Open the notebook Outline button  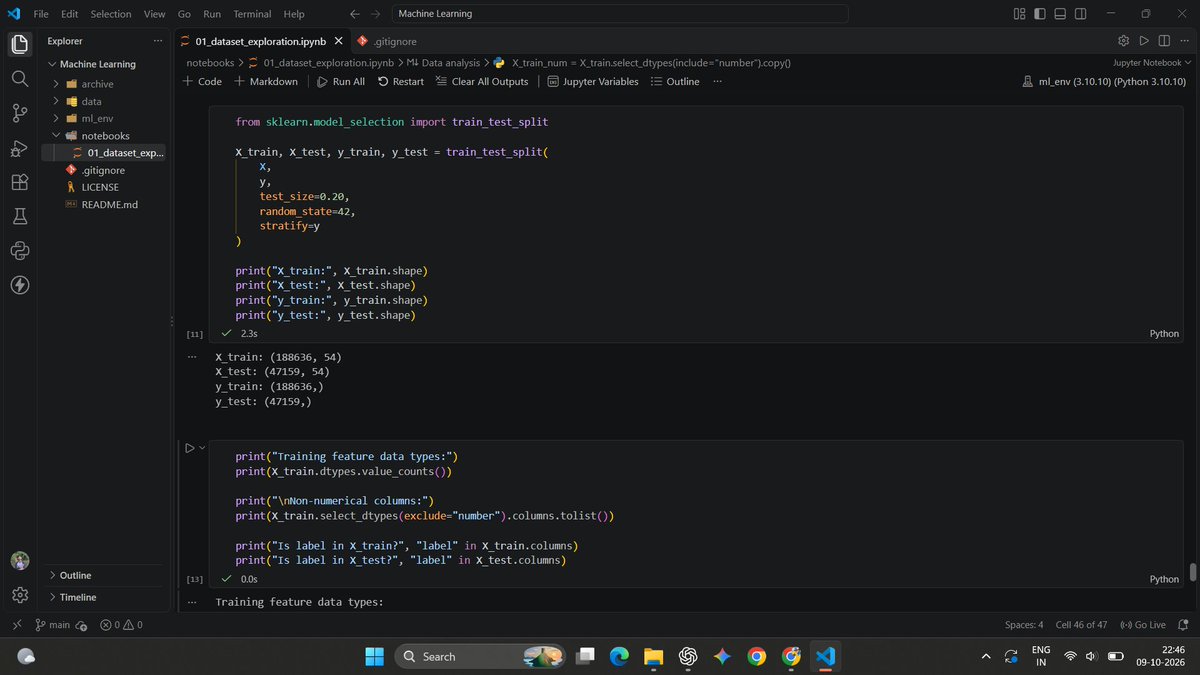674,81
